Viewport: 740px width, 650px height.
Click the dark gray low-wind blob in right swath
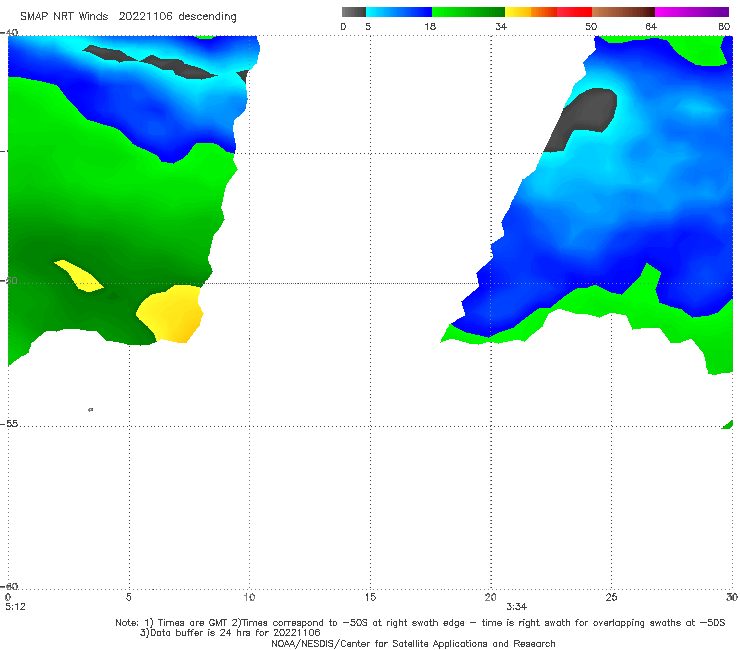tap(583, 118)
